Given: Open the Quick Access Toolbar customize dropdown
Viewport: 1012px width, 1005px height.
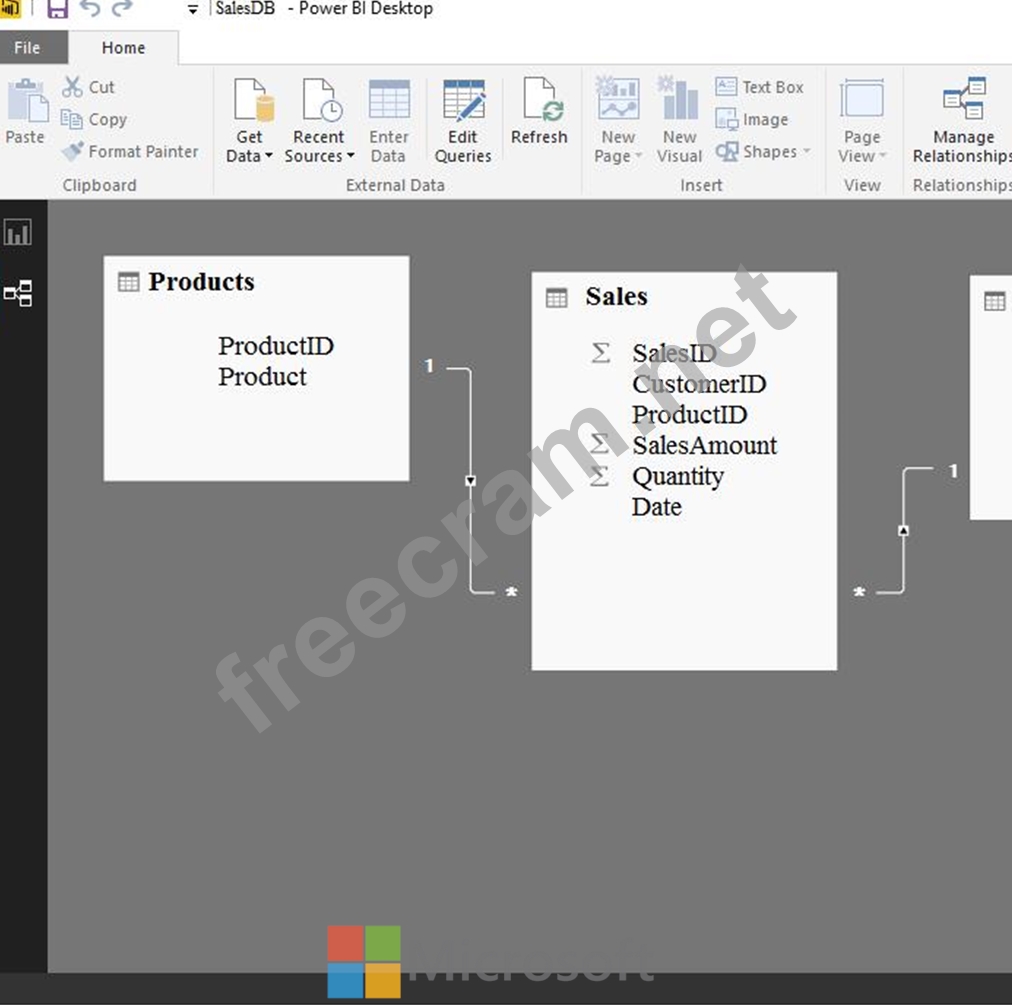Looking at the screenshot, I should [x=192, y=9].
